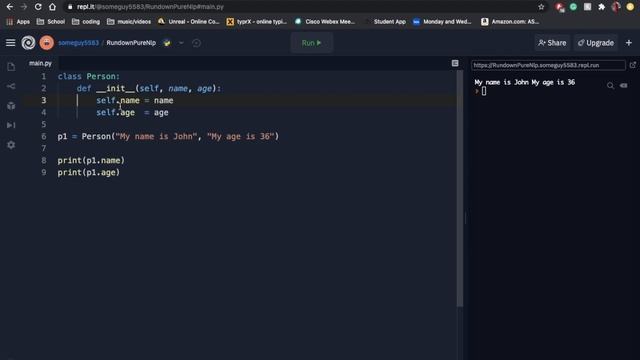Image resolution: width=640 pixels, height=360 pixels.
Task: Toggle the editor layout panel icon
Action: point(455,63)
